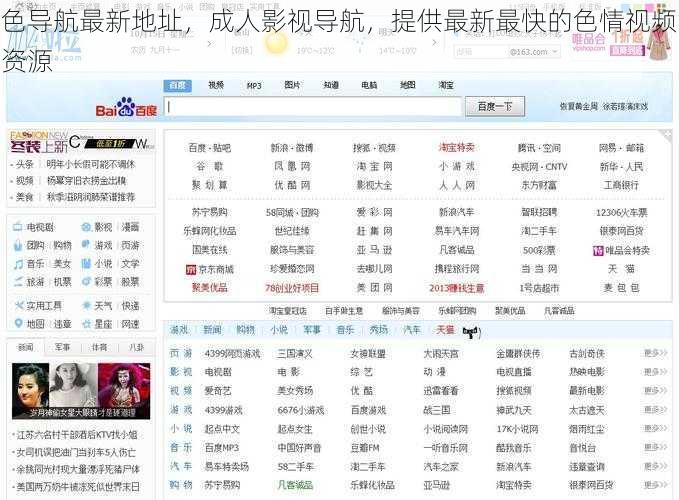Open the 影视 film reel icon
Viewport: 679px width, 500px height.
(86, 227)
